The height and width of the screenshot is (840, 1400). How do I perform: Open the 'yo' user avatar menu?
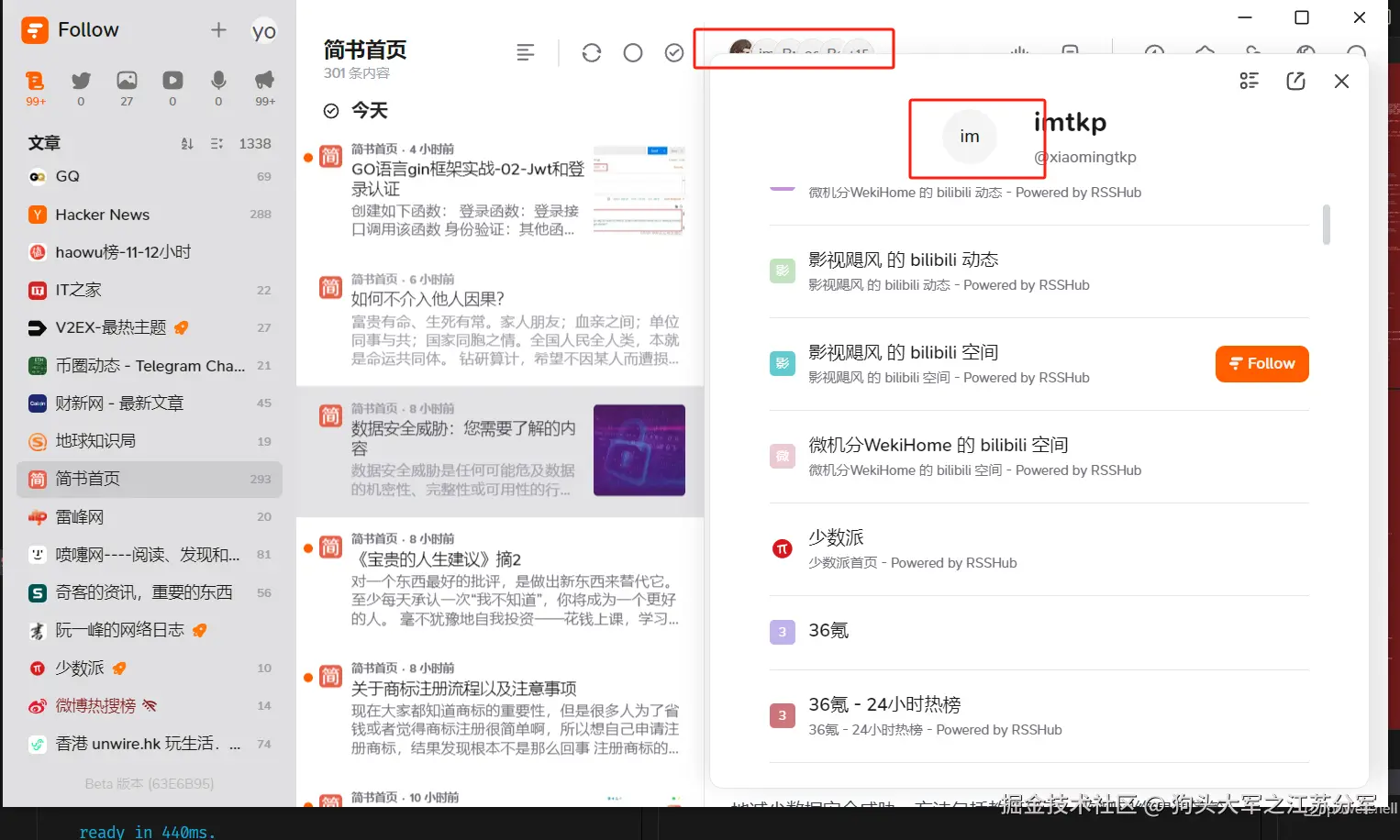[x=264, y=31]
